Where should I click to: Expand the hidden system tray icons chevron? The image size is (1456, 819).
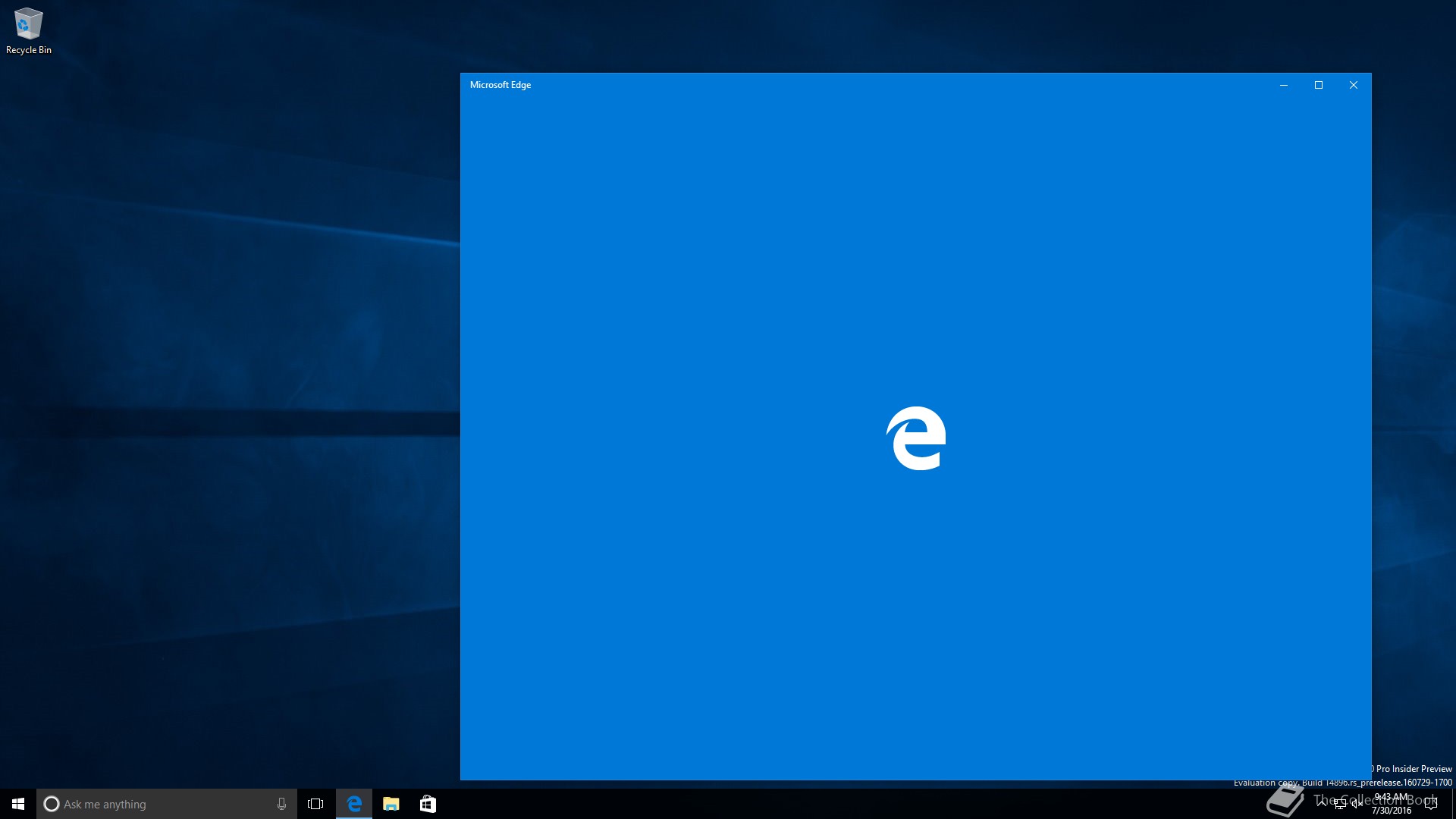[x=1322, y=804]
